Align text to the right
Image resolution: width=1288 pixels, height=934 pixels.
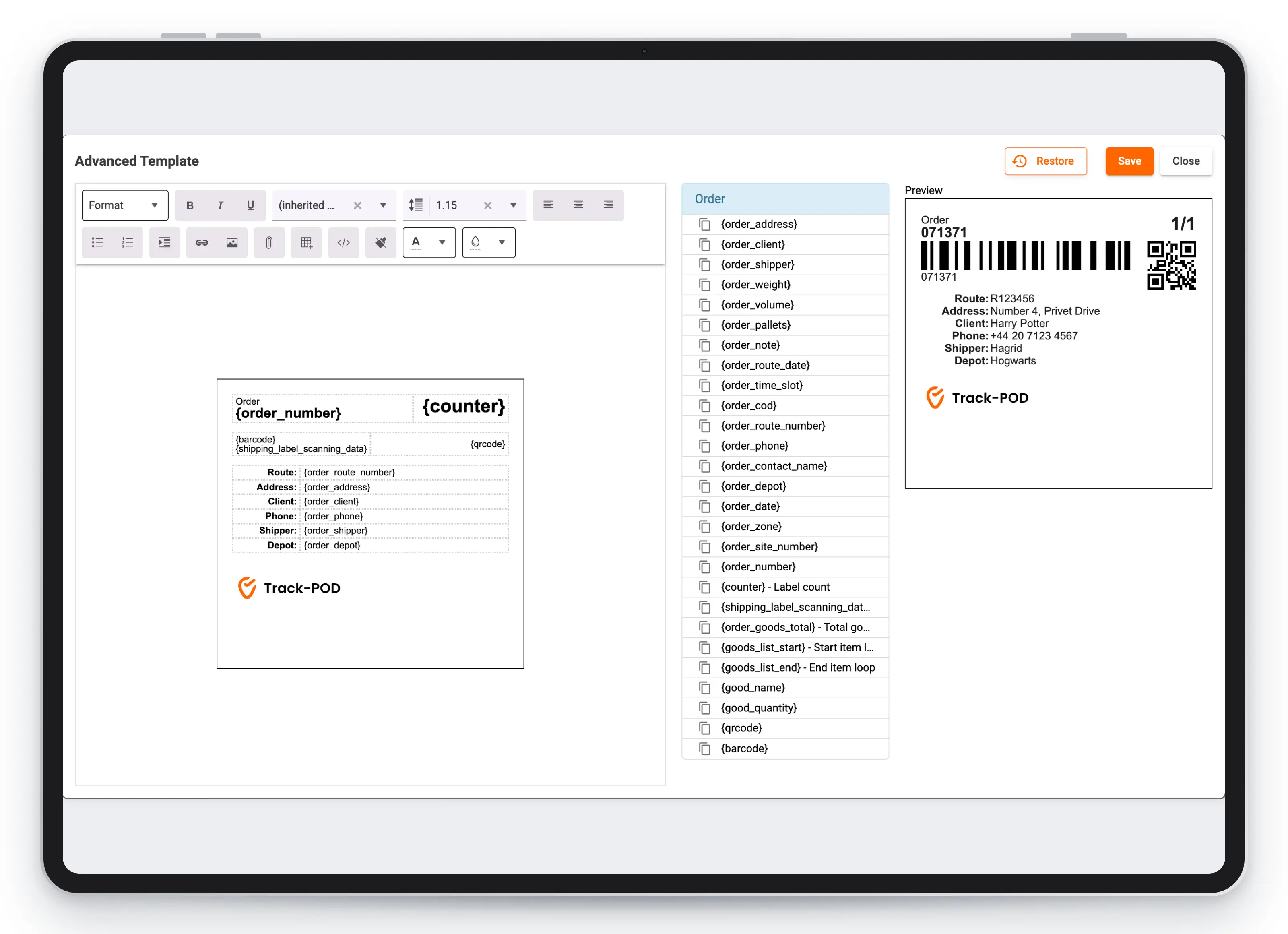pos(608,205)
